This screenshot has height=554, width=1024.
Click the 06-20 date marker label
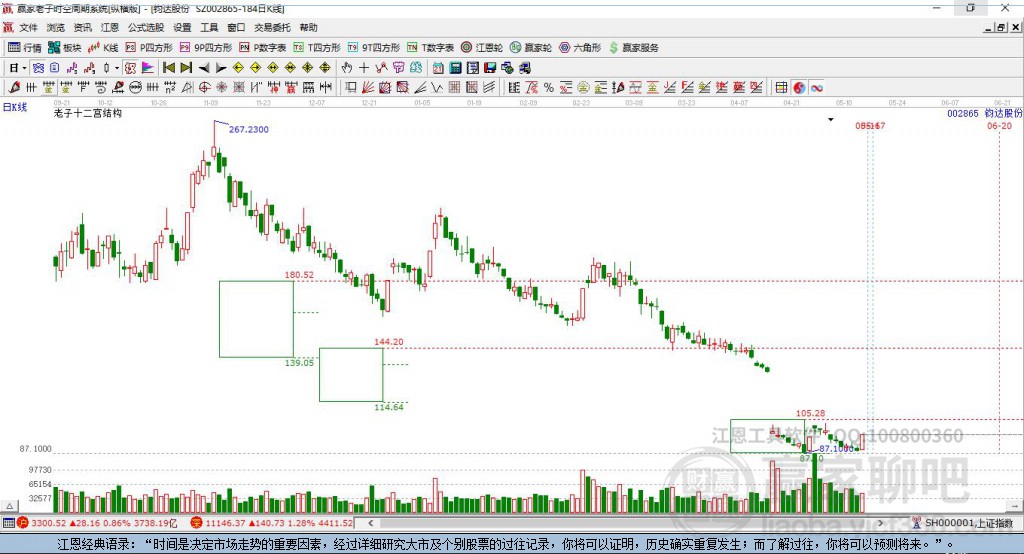999,125
